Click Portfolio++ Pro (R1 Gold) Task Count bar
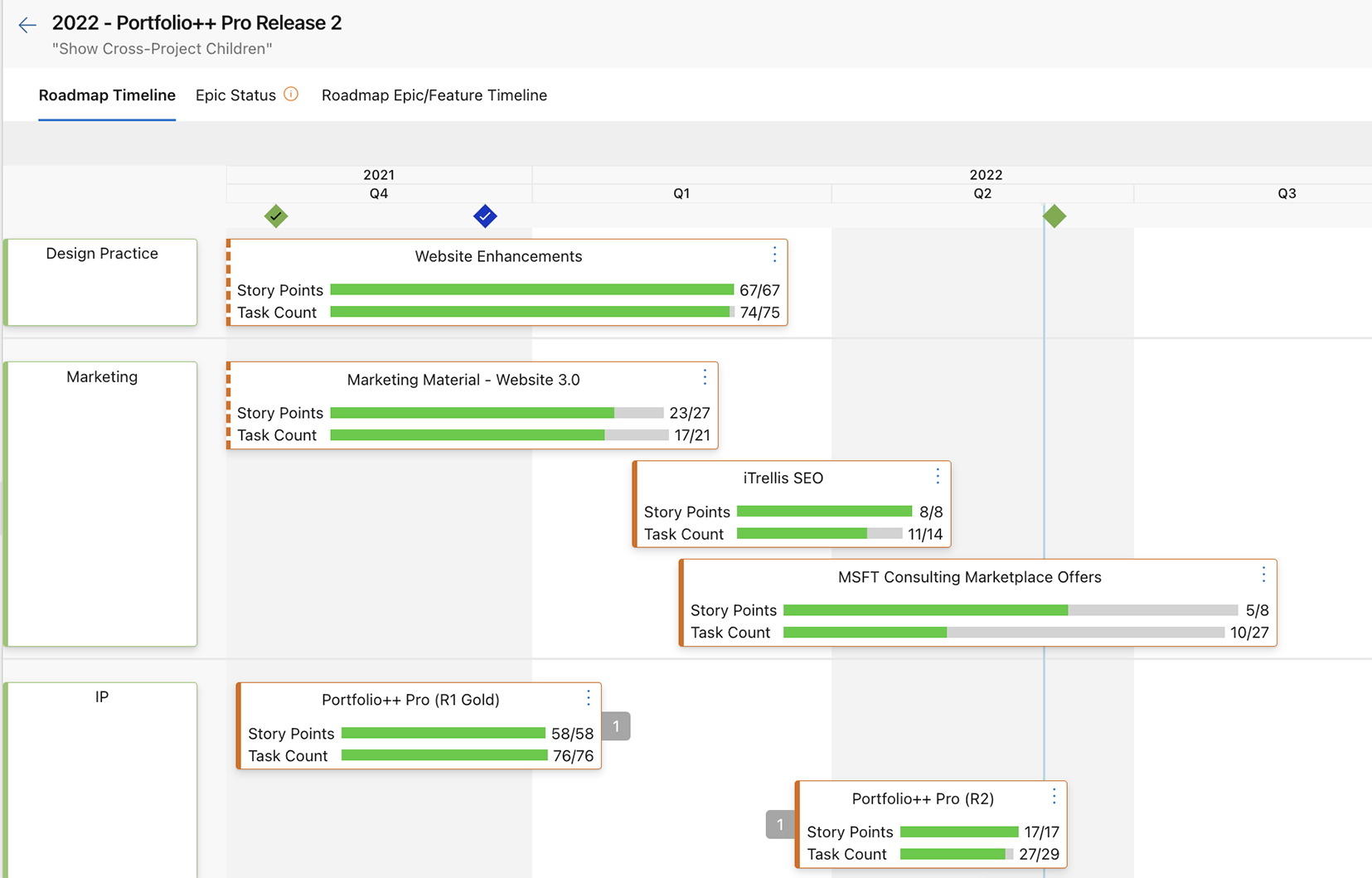This screenshot has width=1372, height=878. coord(444,755)
